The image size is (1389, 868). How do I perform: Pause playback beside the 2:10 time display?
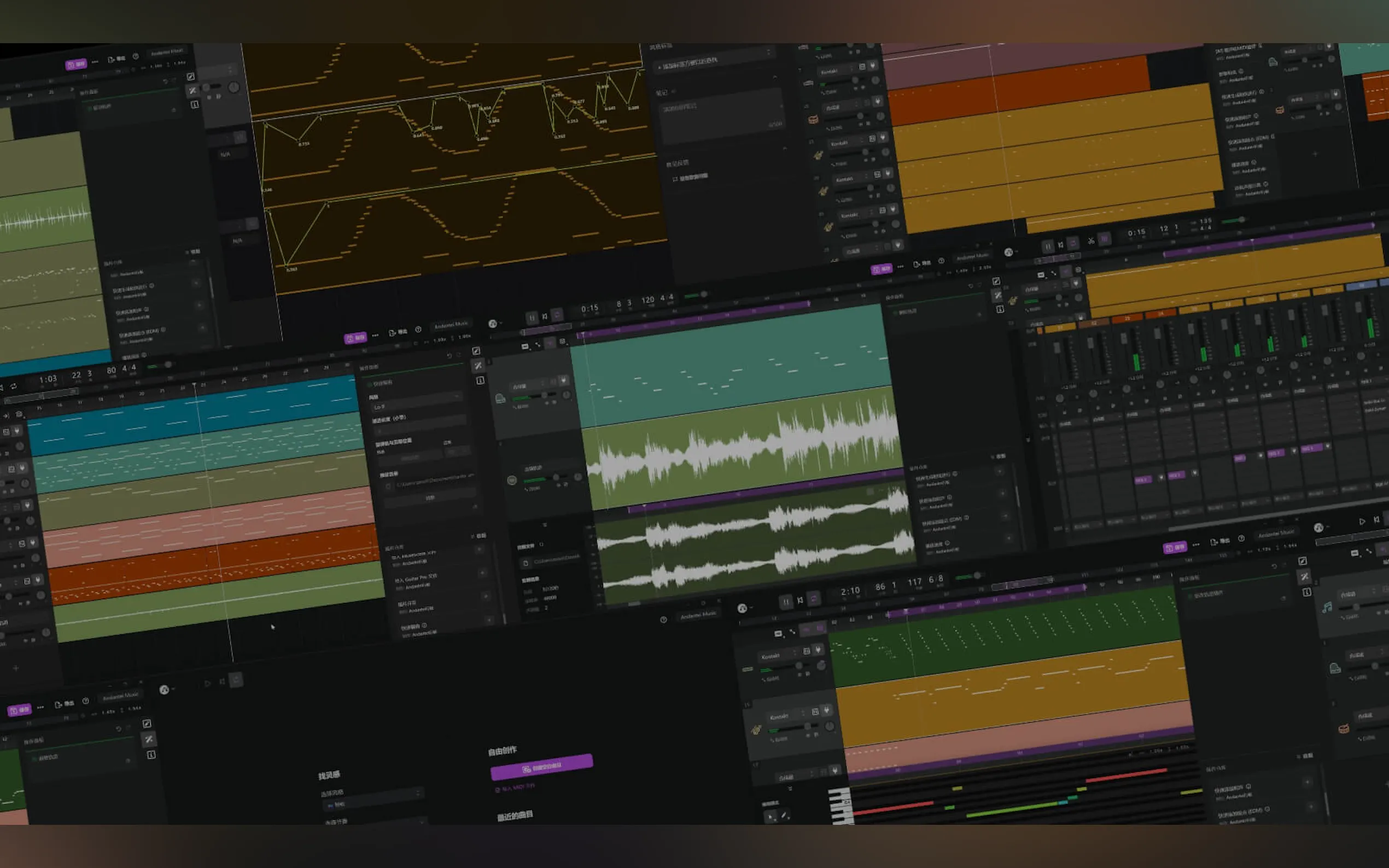(x=785, y=602)
